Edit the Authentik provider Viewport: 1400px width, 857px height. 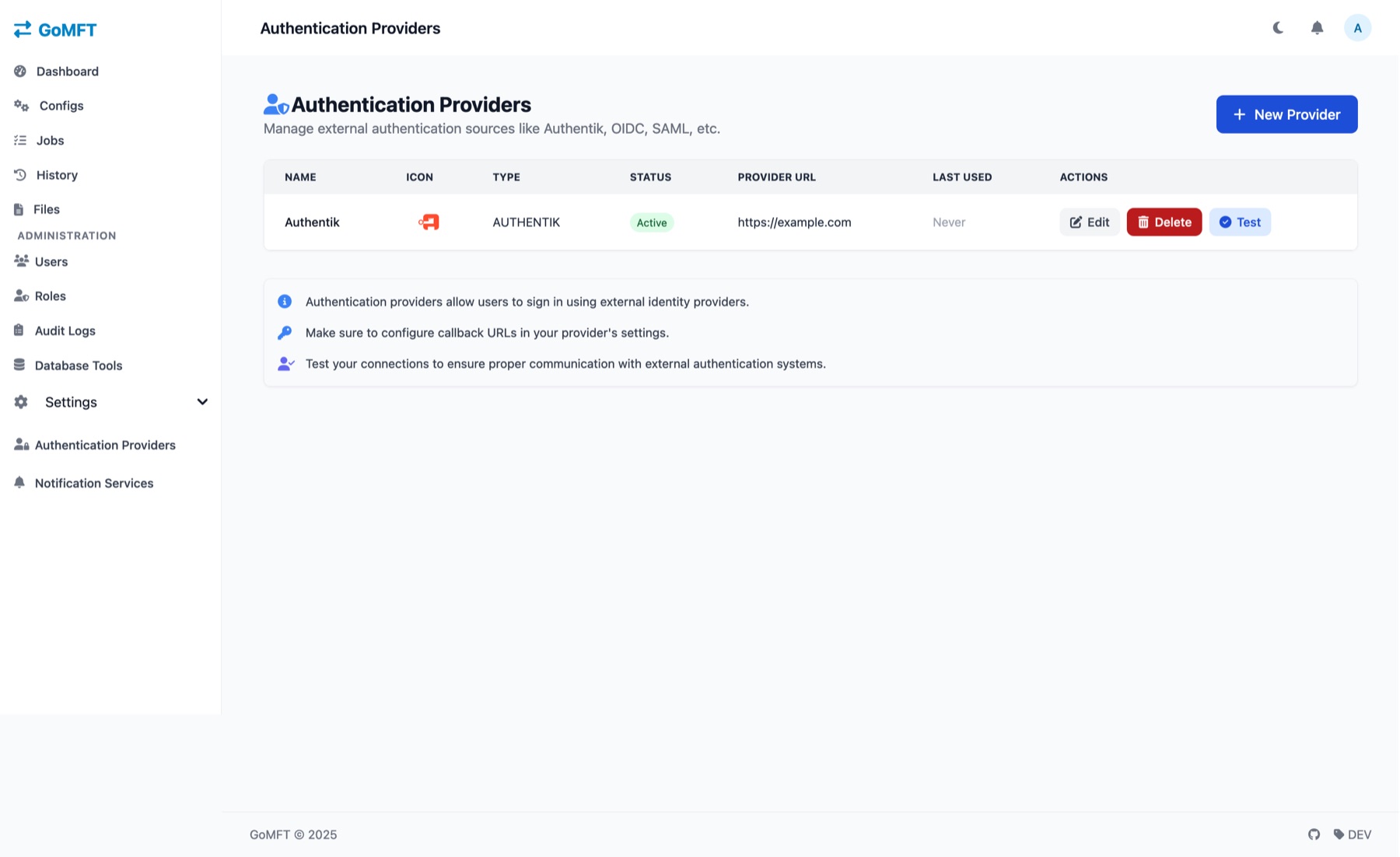point(1090,222)
